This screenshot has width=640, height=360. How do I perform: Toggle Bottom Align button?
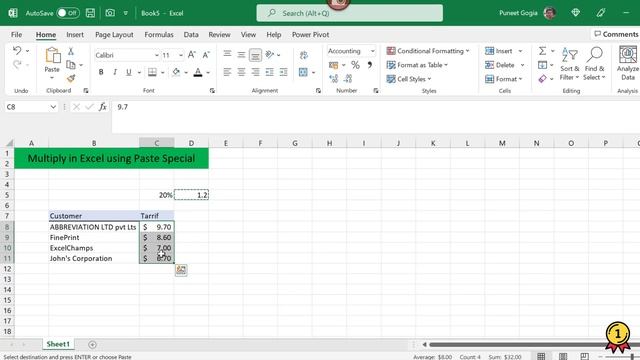[256, 54]
